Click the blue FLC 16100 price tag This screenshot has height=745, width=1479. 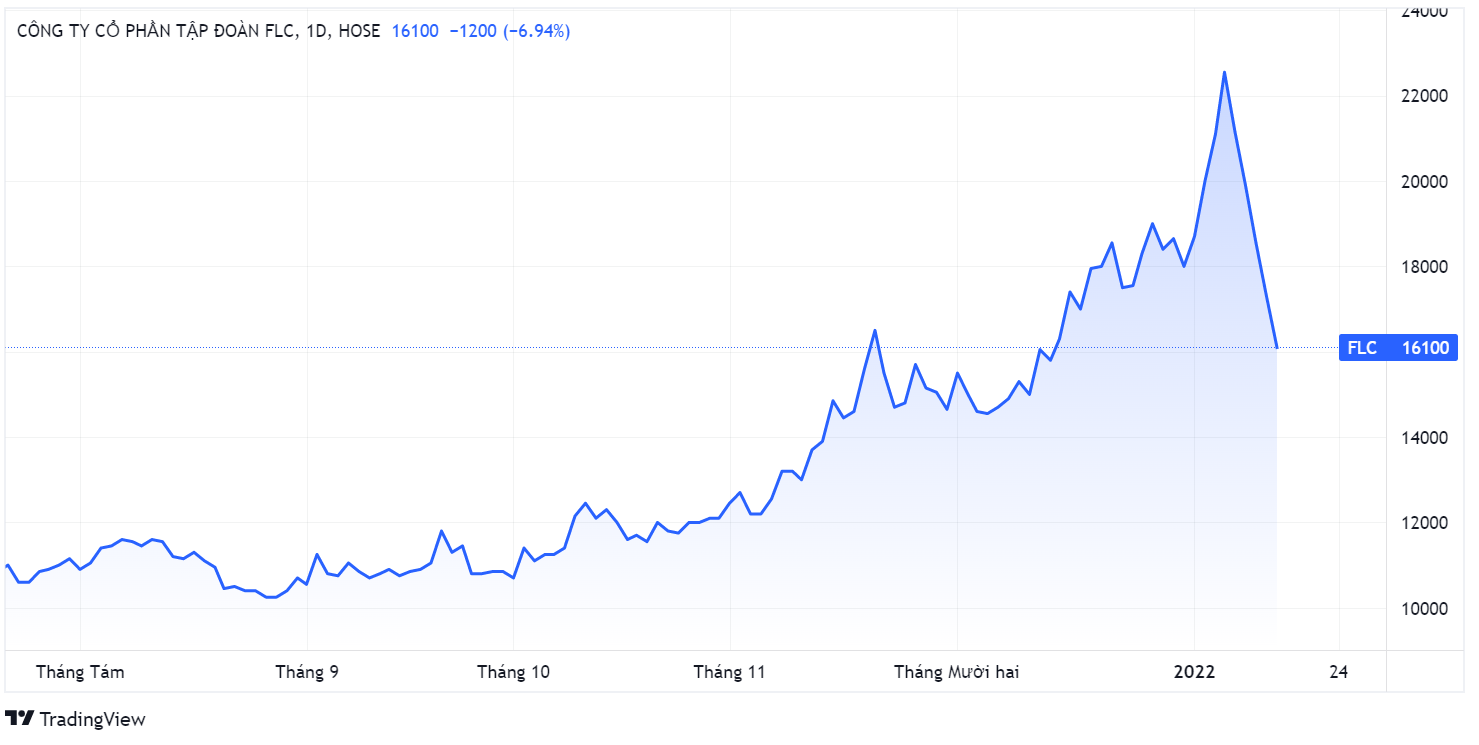[1398, 348]
